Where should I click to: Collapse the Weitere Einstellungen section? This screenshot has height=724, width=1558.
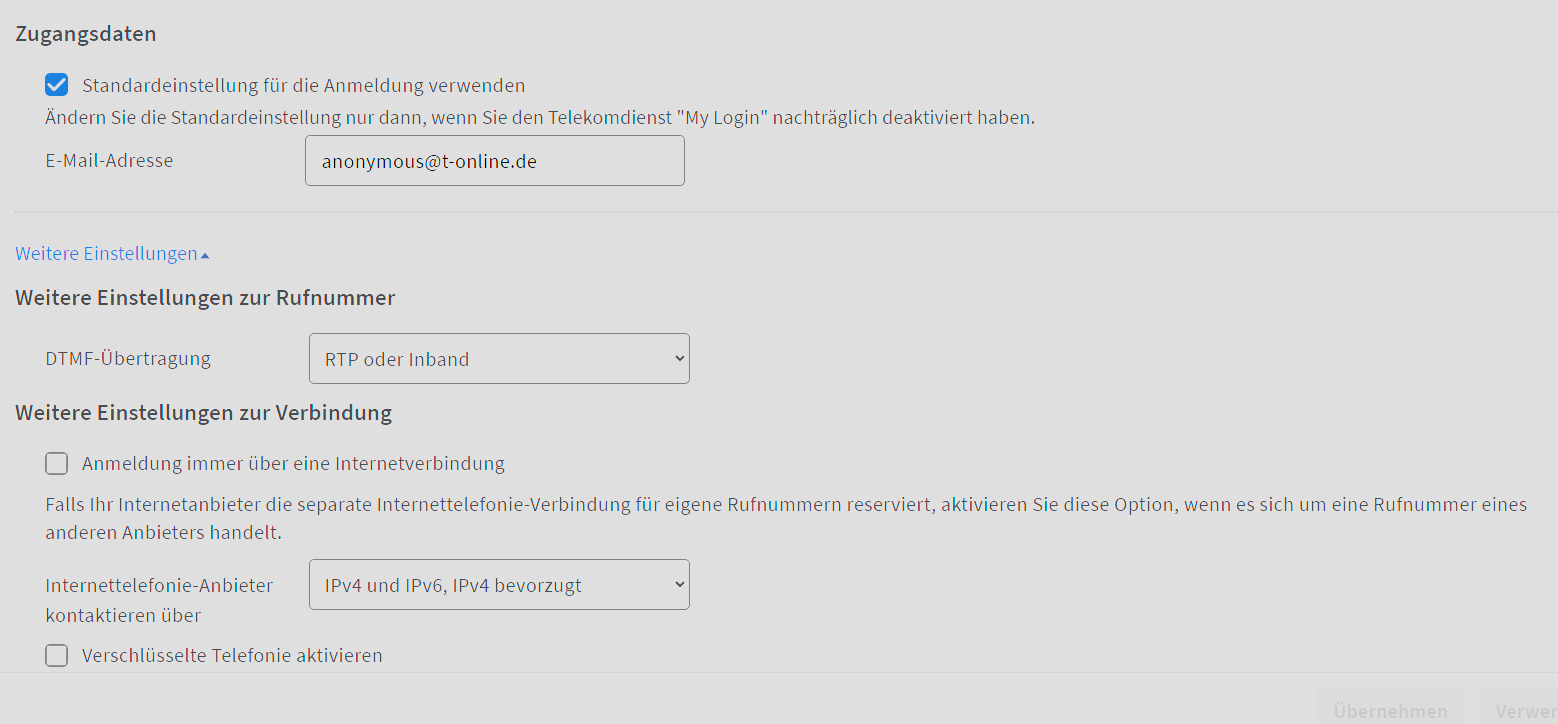[x=106, y=254]
